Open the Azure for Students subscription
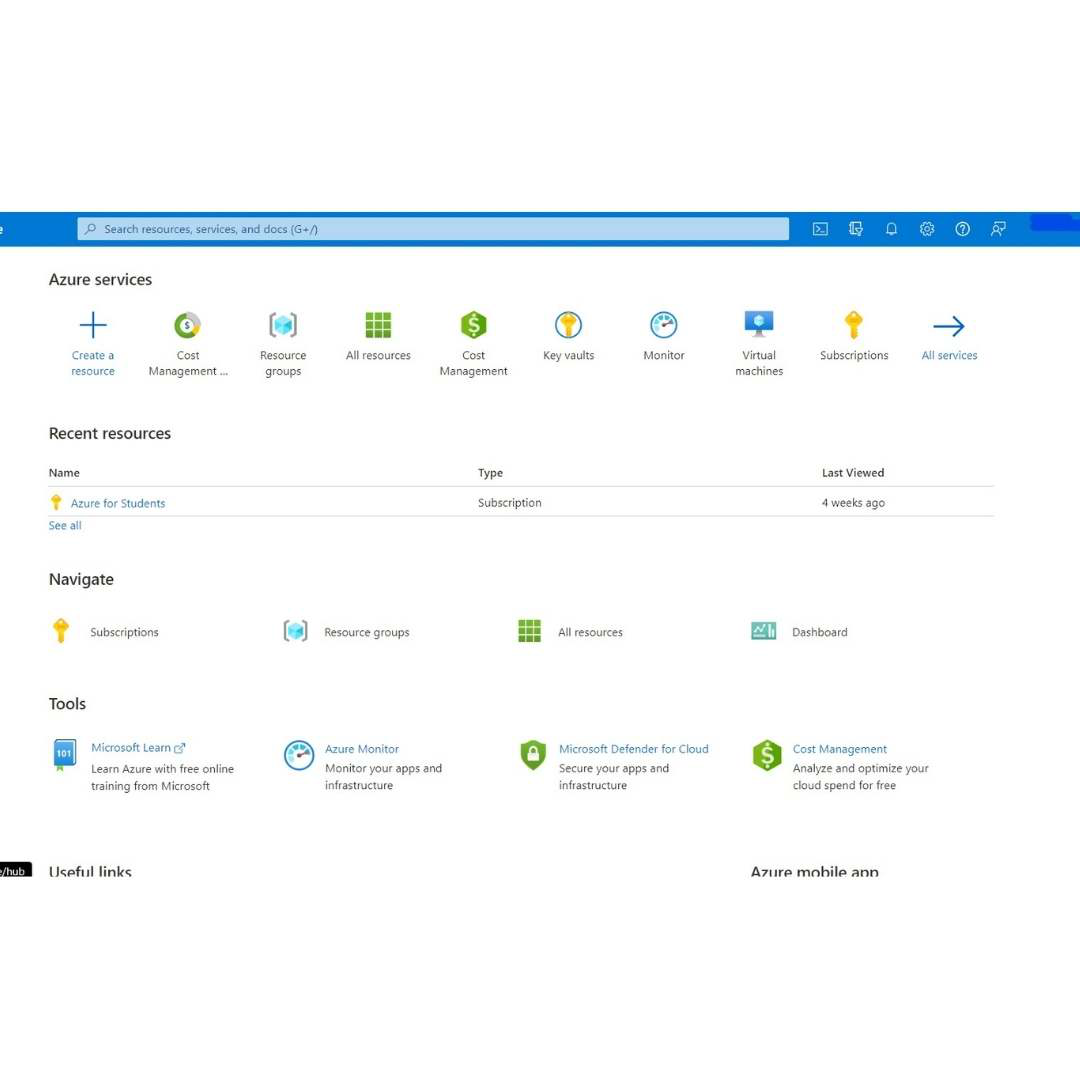This screenshot has height=1080, width=1080. click(118, 503)
